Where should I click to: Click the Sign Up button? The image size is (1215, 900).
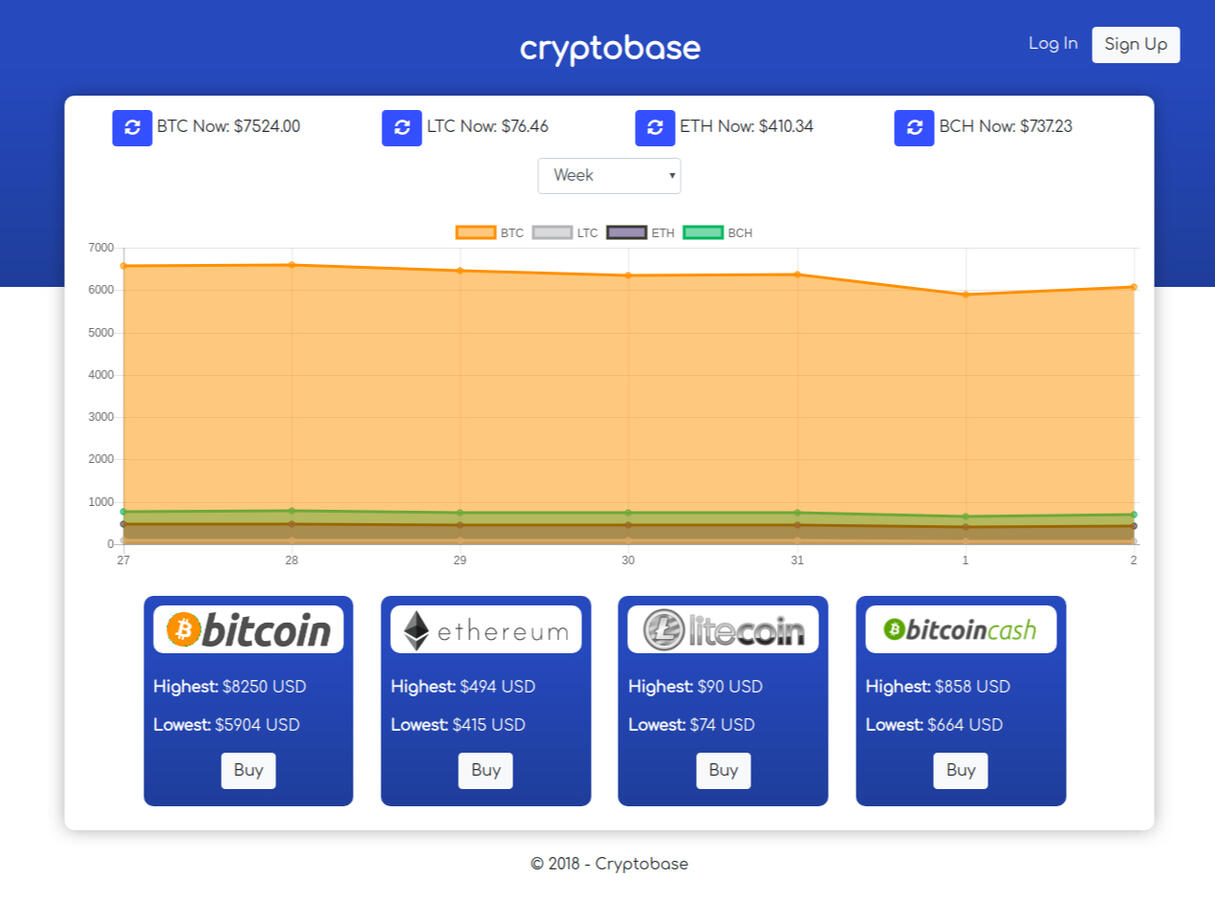click(1135, 45)
